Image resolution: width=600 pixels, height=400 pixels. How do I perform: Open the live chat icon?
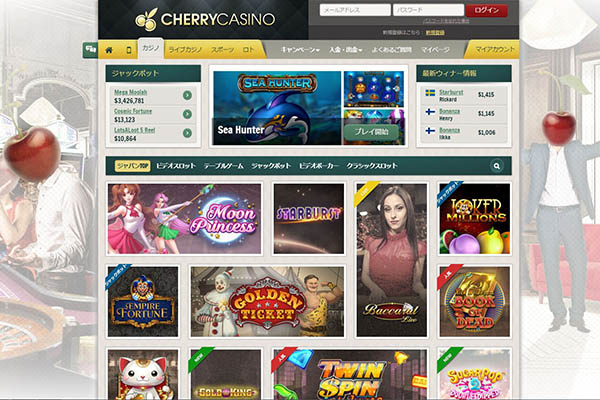click(x=91, y=50)
